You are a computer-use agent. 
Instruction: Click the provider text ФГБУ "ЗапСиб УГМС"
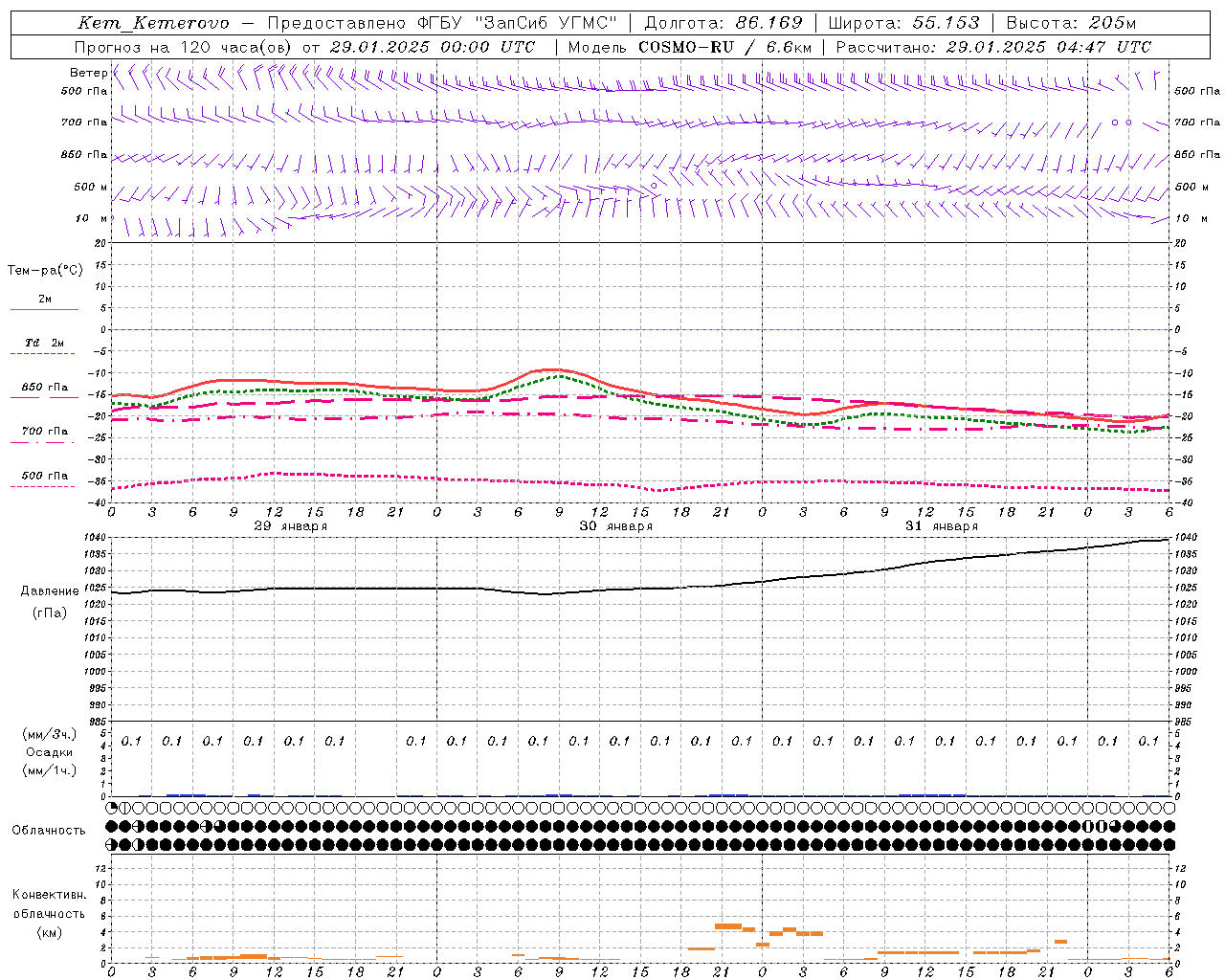point(517,23)
